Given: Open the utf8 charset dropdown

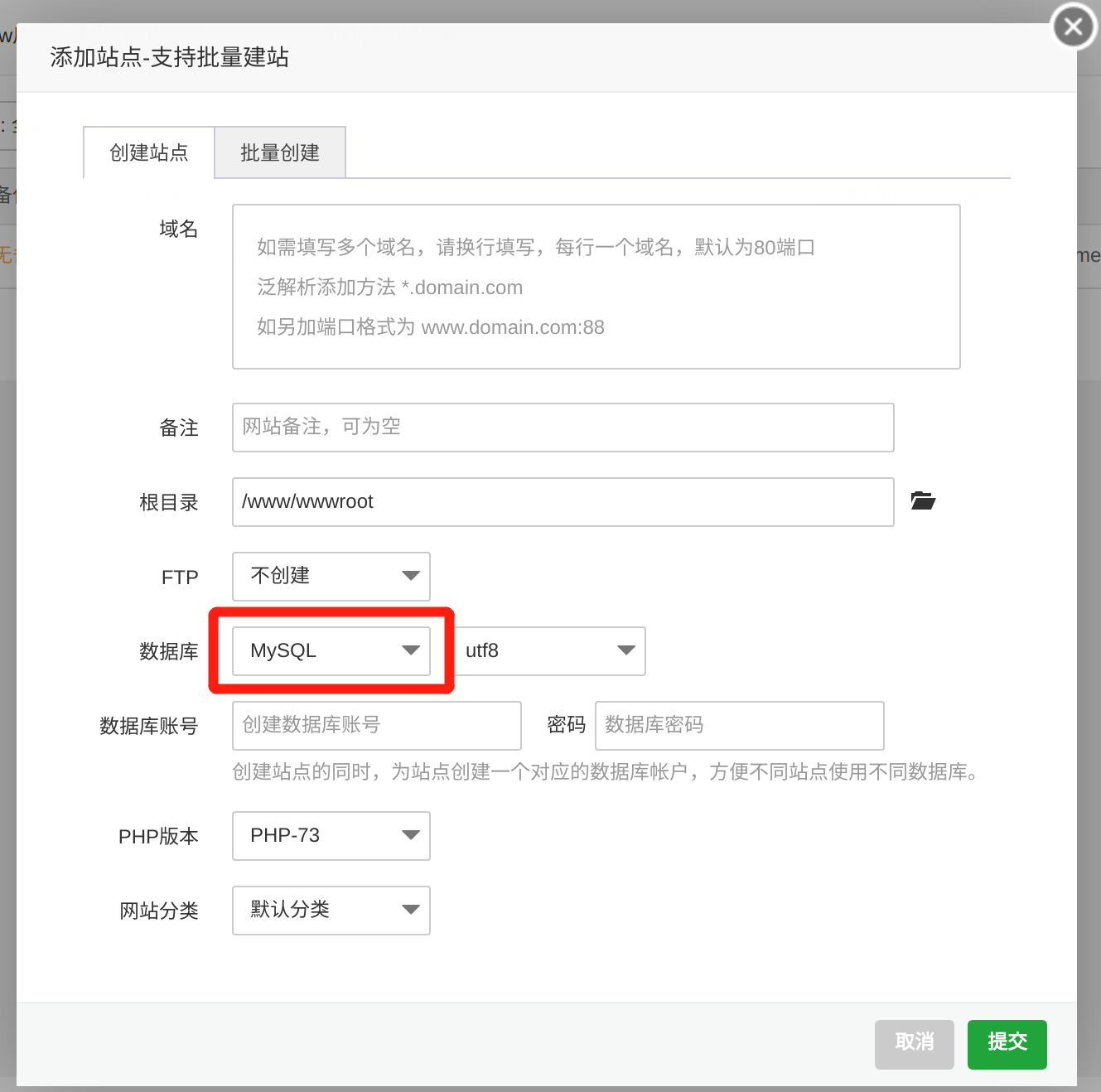Looking at the screenshot, I should pyautogui.click(x=550, y=651).
